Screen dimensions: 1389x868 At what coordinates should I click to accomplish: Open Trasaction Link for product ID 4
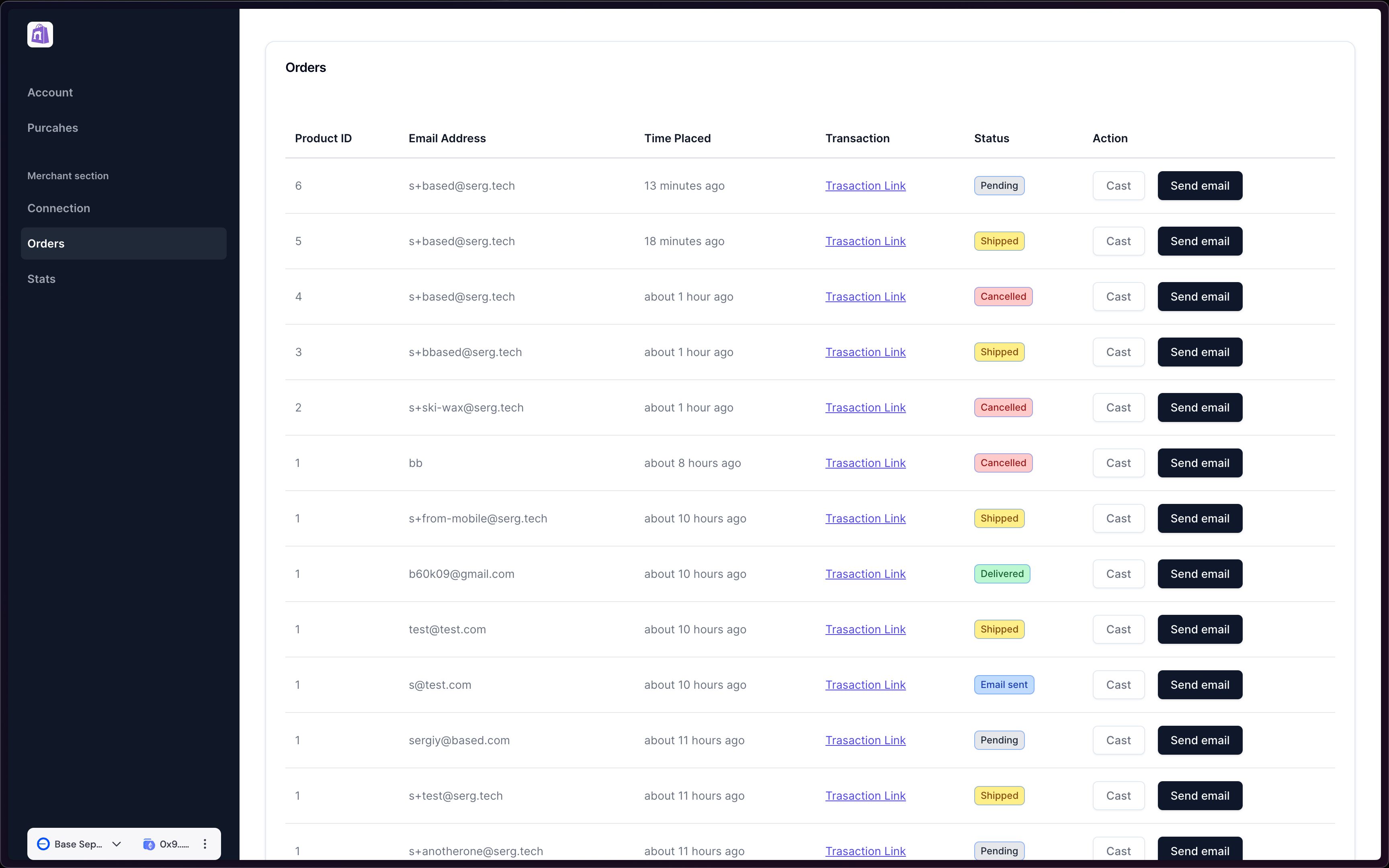(x=865, y=297)
